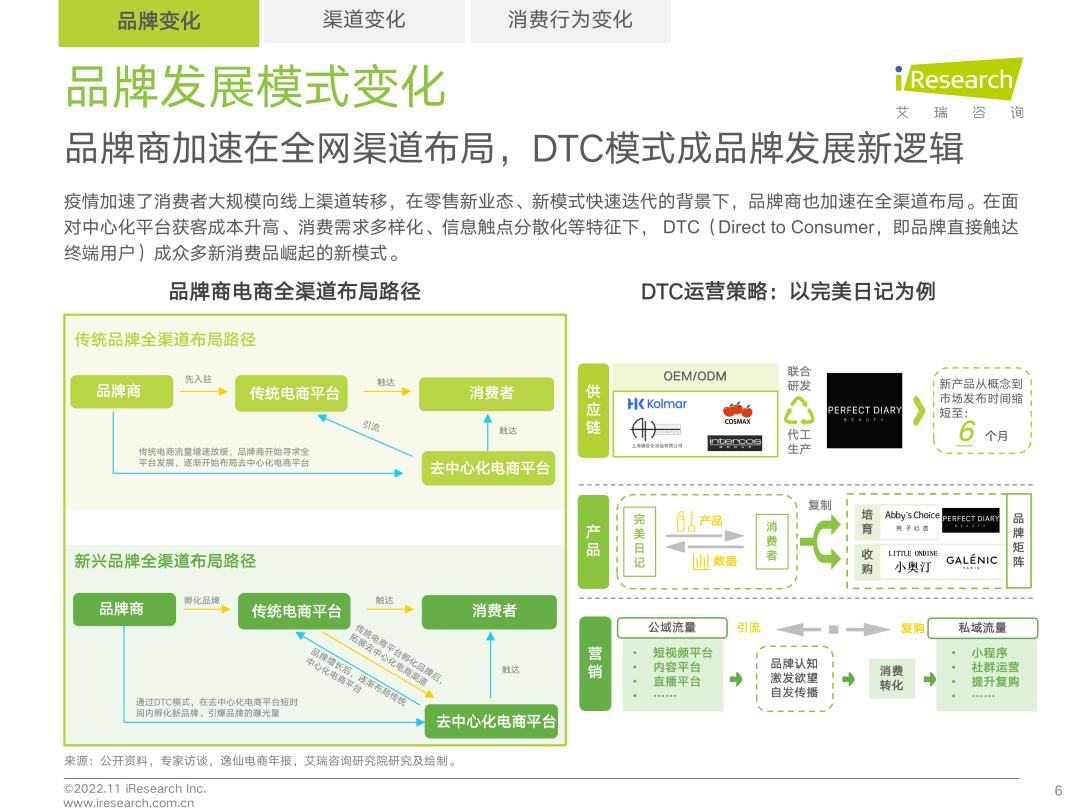Viewport: 1080px width, 810px height.
Task: Click the orange product bottles icon
Action: (x=685, y=521)
